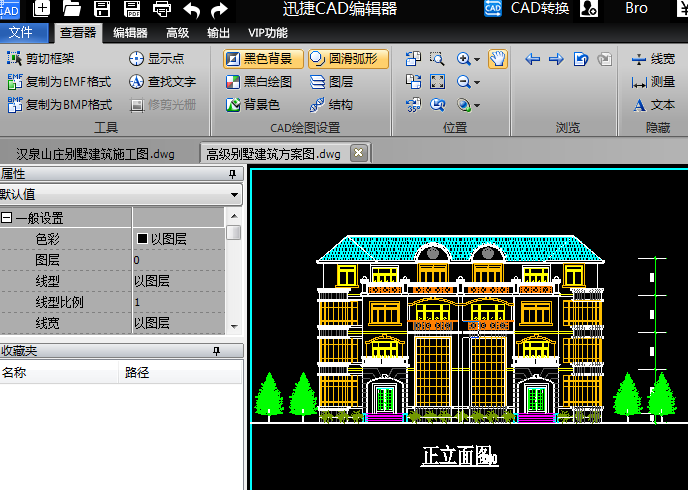Image resolution: width=688 pixels, height=490 pixels.
Task: Click the undo arrow icon
Action: pos(191,10)
